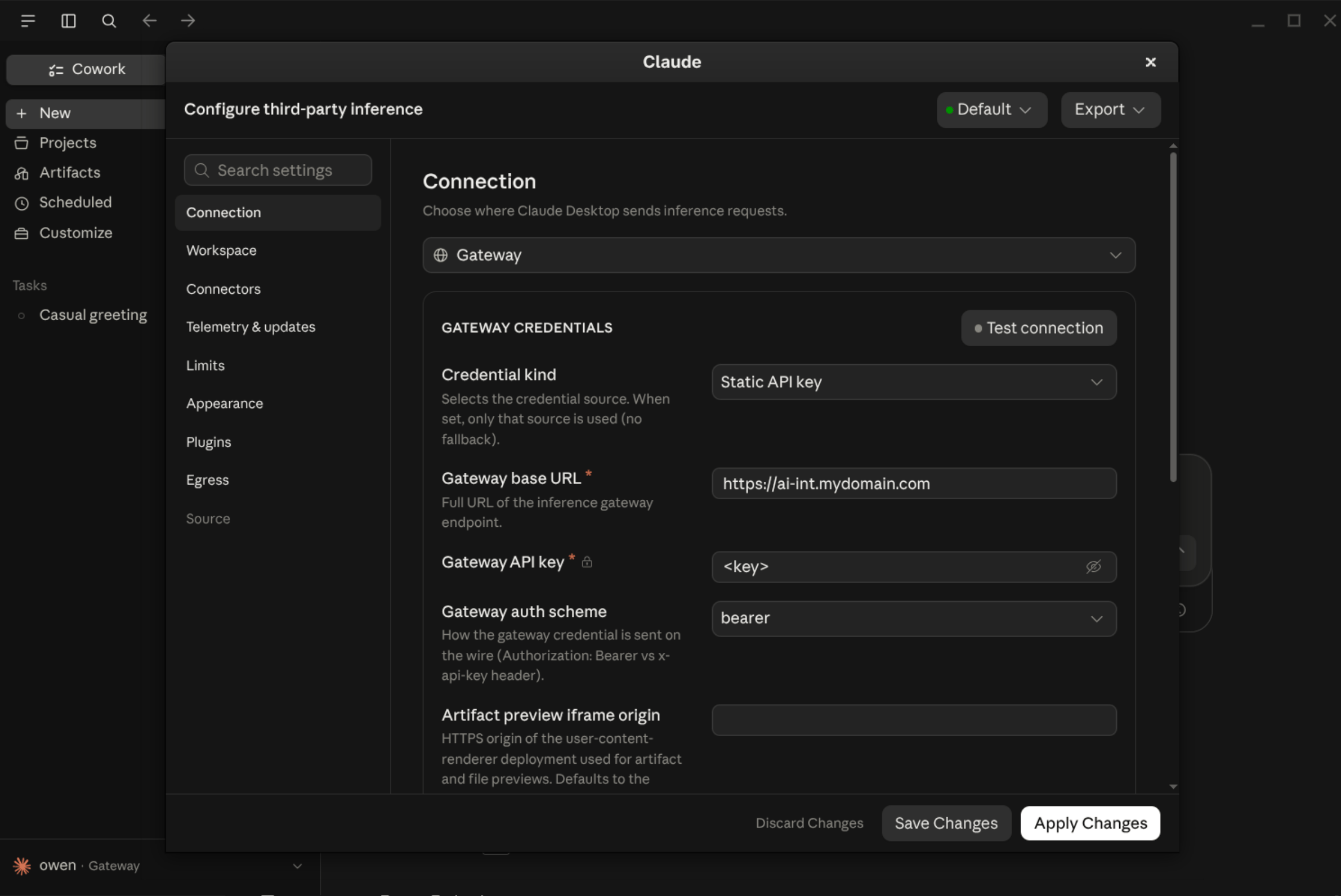Click the Claude starburst logo icon
Screen dimensions: 1341x896
pyautogui.click(x=22, y=866)
